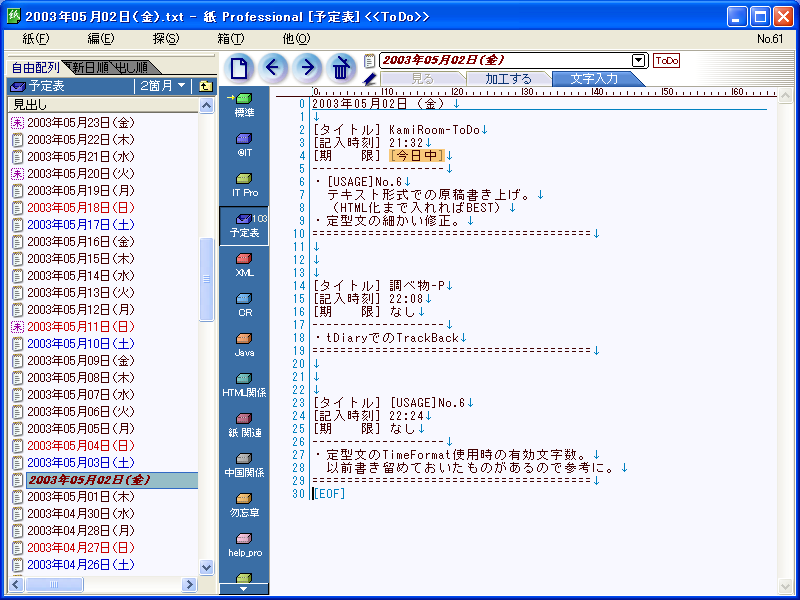The image size is (800, 600).
Task: Open the 紙(F) menu
Action: (34, 39)
